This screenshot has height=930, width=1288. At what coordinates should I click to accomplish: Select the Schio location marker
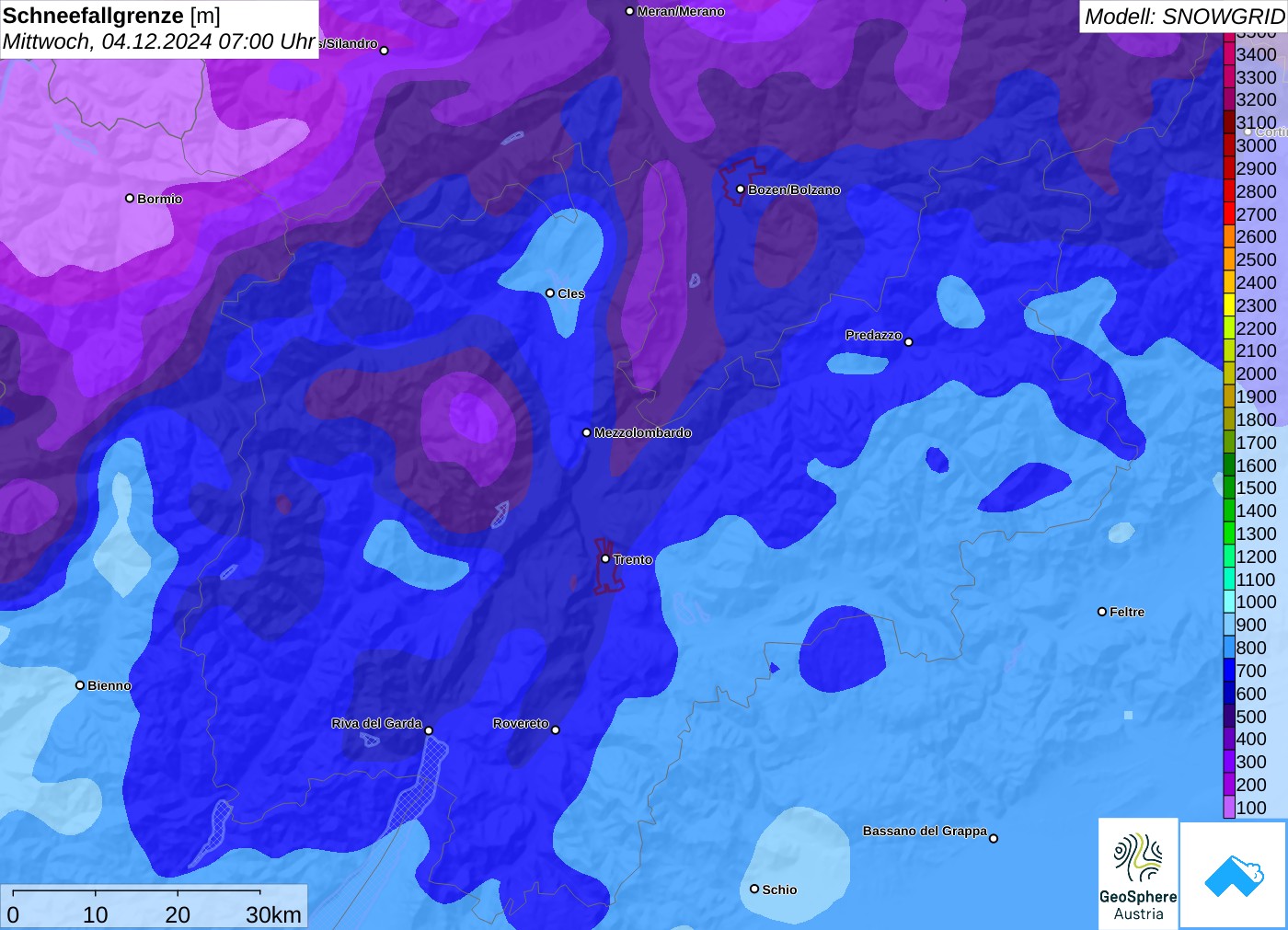pyautogui.click(x=754, y=889)
